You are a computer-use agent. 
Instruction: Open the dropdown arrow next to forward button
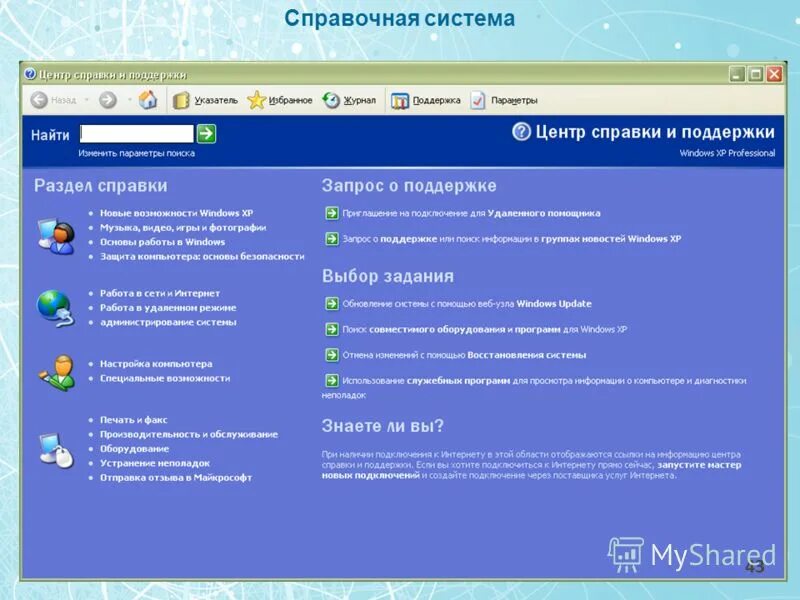tap(130, 100)
